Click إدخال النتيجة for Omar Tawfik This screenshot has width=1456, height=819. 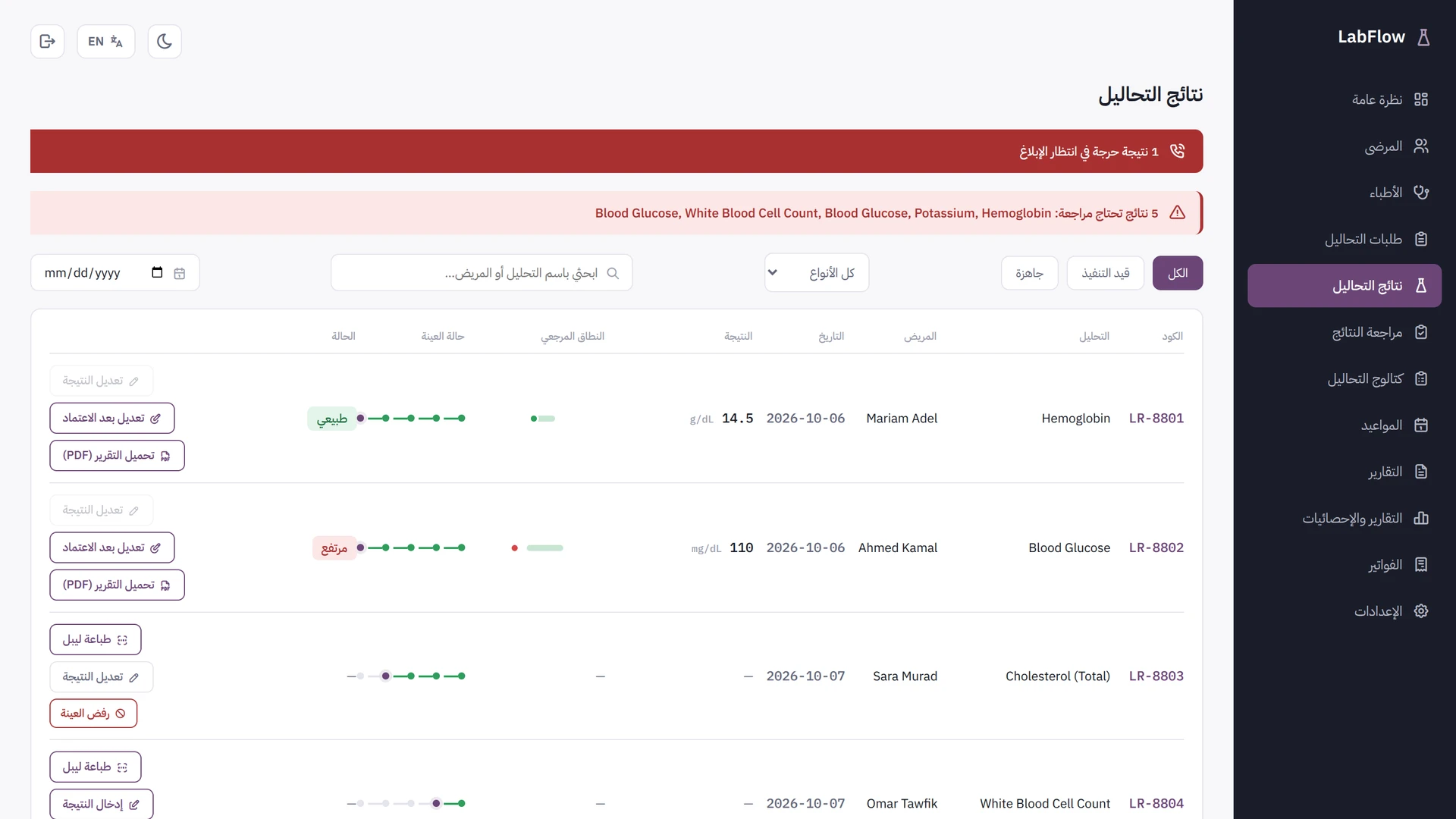pyautogui.click(x=102, y=804)
